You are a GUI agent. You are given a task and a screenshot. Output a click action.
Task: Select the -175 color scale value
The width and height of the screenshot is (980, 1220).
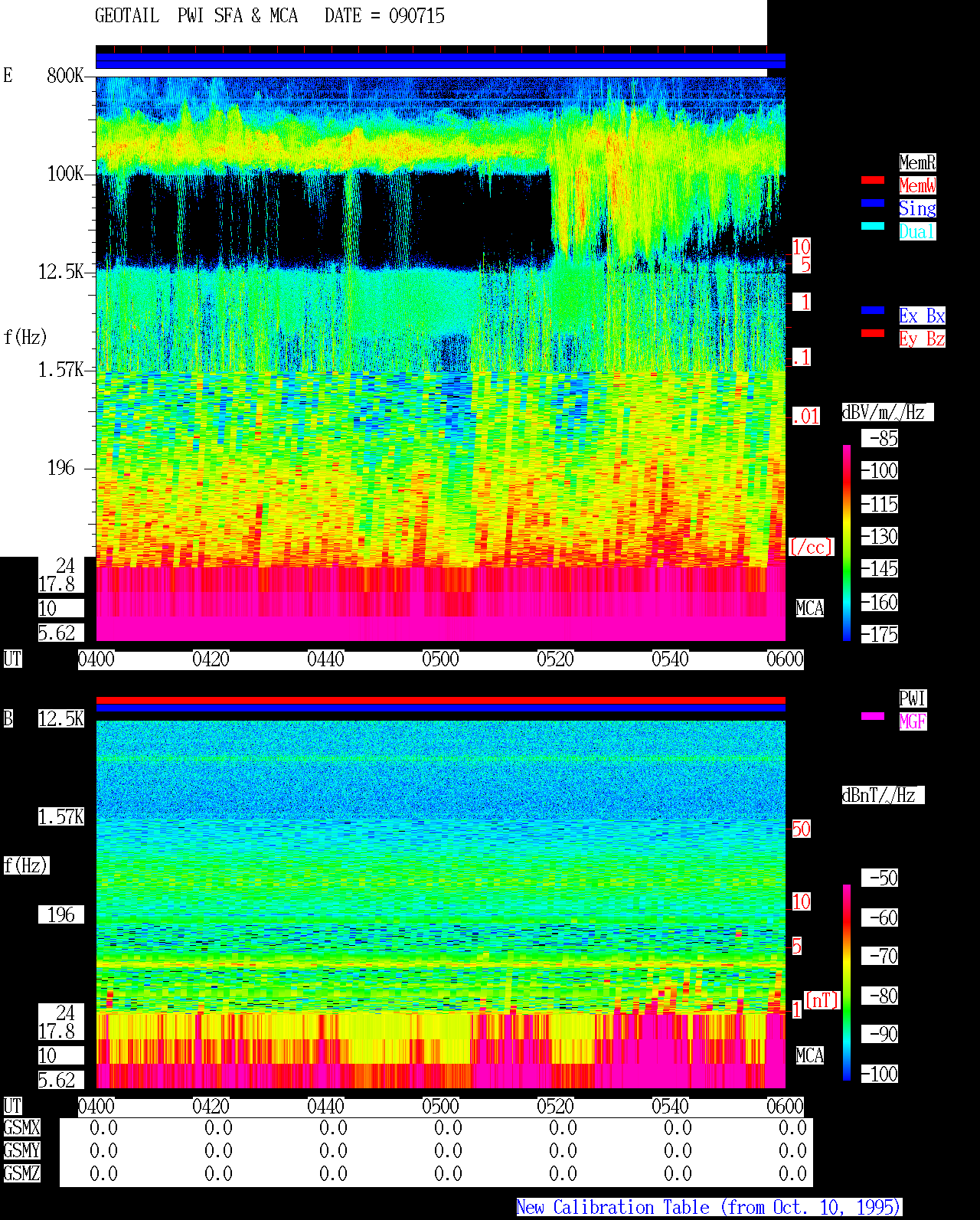click(880, 634)
